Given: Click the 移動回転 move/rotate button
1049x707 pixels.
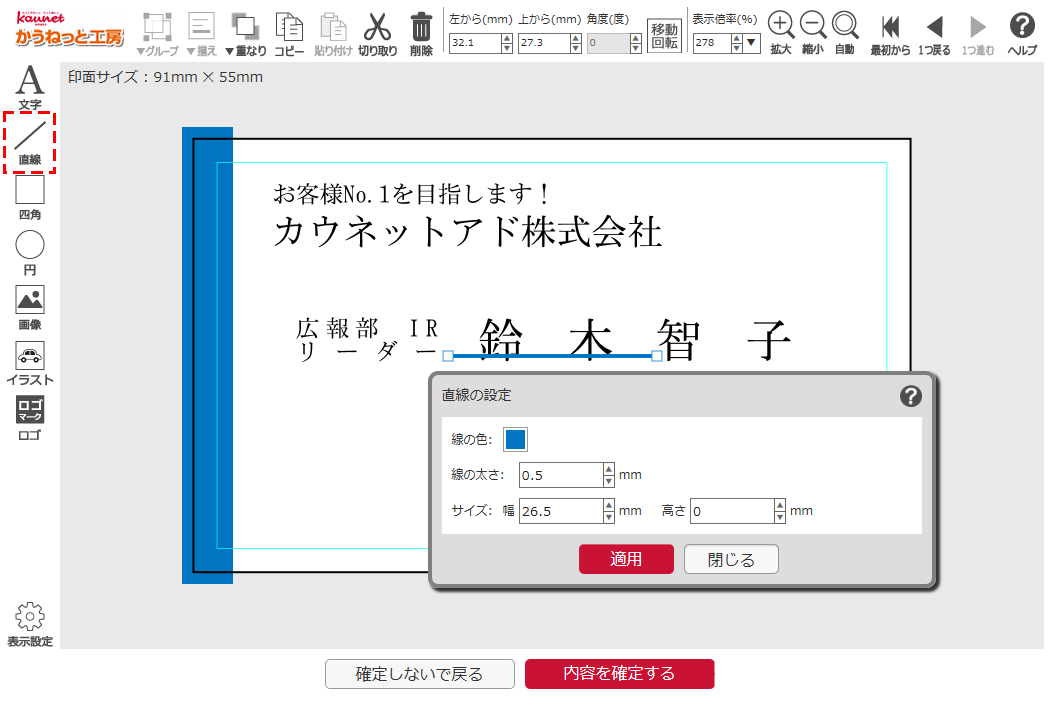Looking at the screenshot, I should (664, 35).
